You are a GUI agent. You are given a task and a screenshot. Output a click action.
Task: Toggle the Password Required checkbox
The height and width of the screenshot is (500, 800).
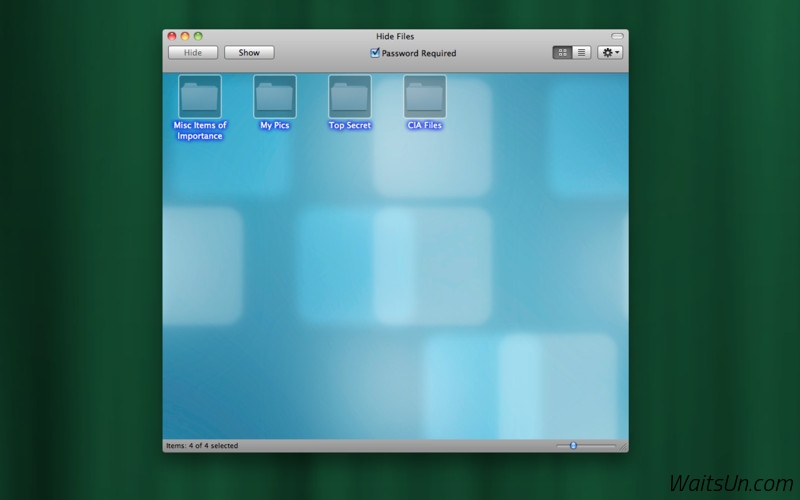[x=375, y=53]
